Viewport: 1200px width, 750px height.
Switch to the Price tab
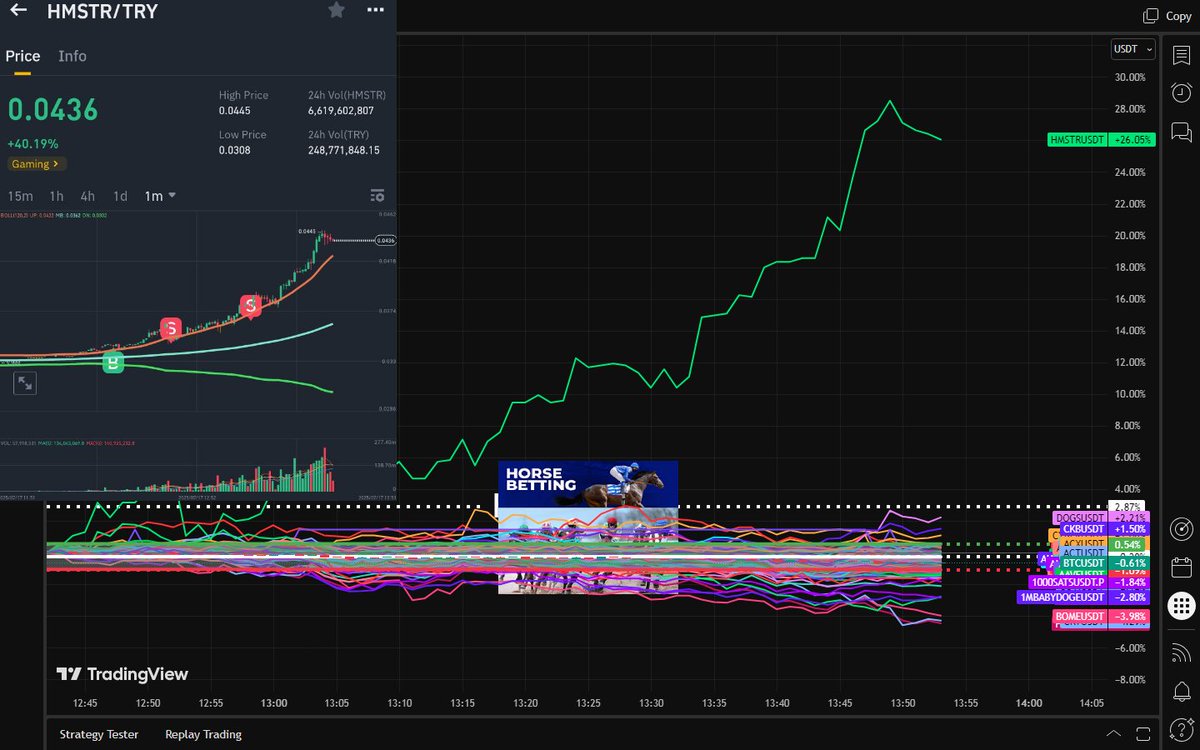[x=23, y=56]
